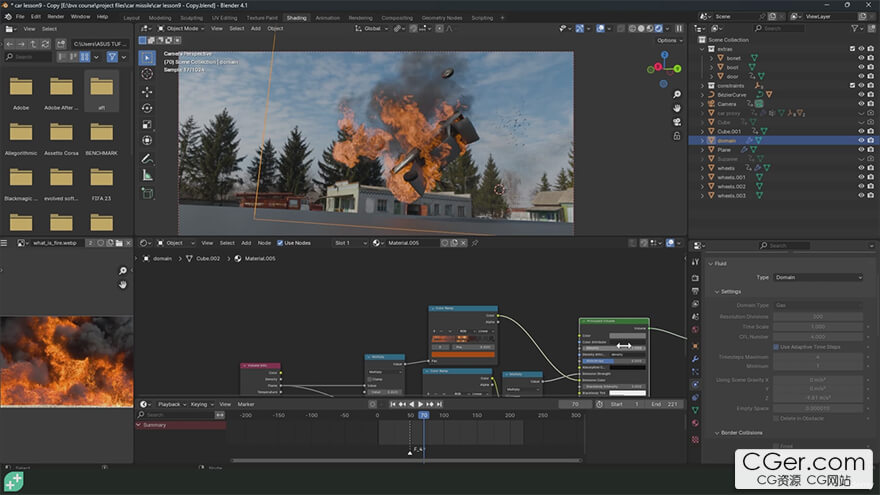Toggle the Use Nodes checkbox
This screenshot has height=495, width=880.
coord(280,243)
